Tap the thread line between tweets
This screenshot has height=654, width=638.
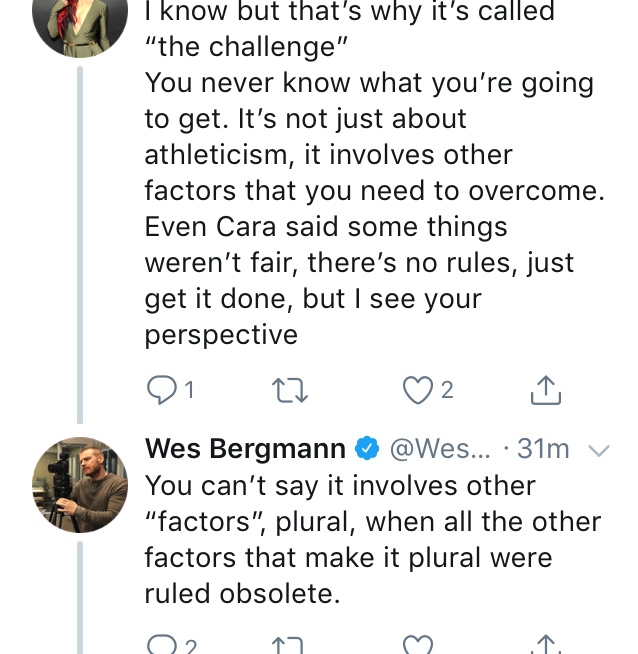point(80,245)
